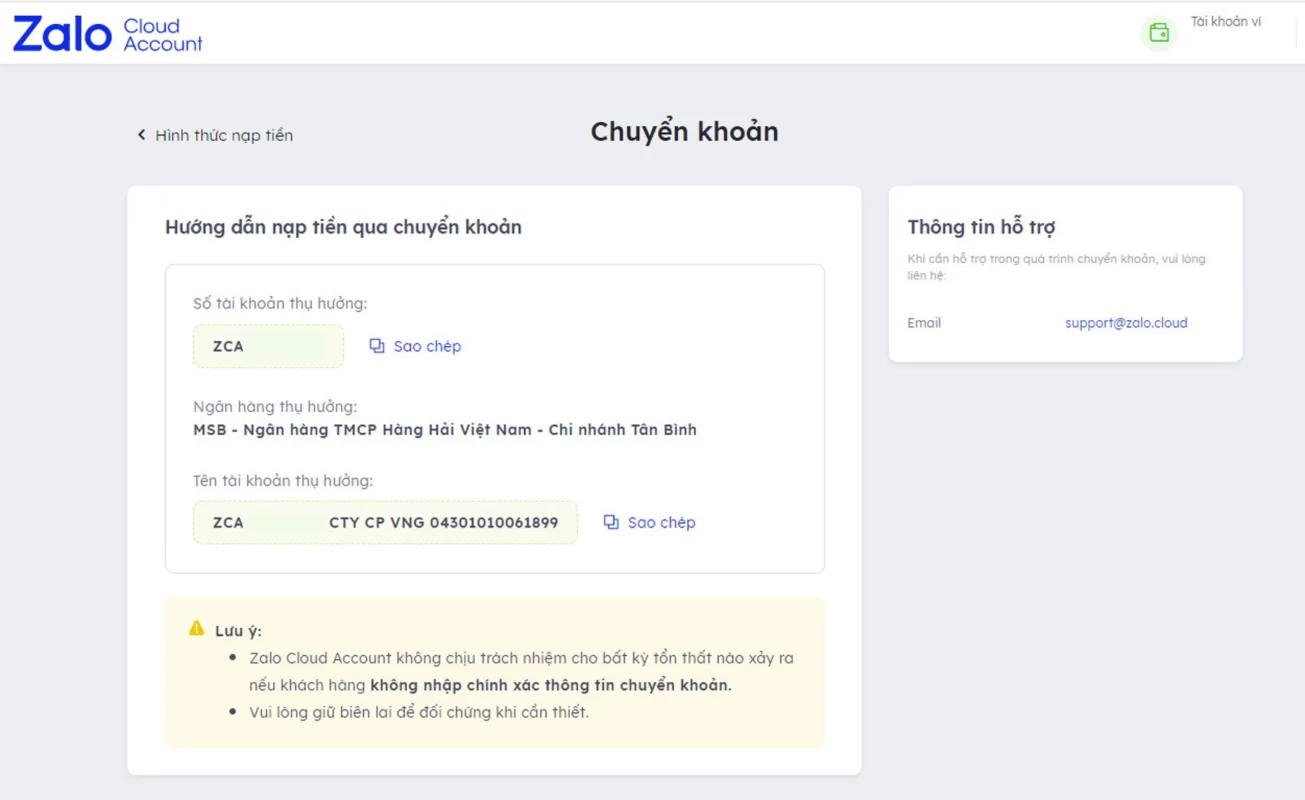Viewport: 1305px width, 800px height.
Task: Click copy icon beside beneficiary account number
Action: pyautogui.click(x=377, y=346)
